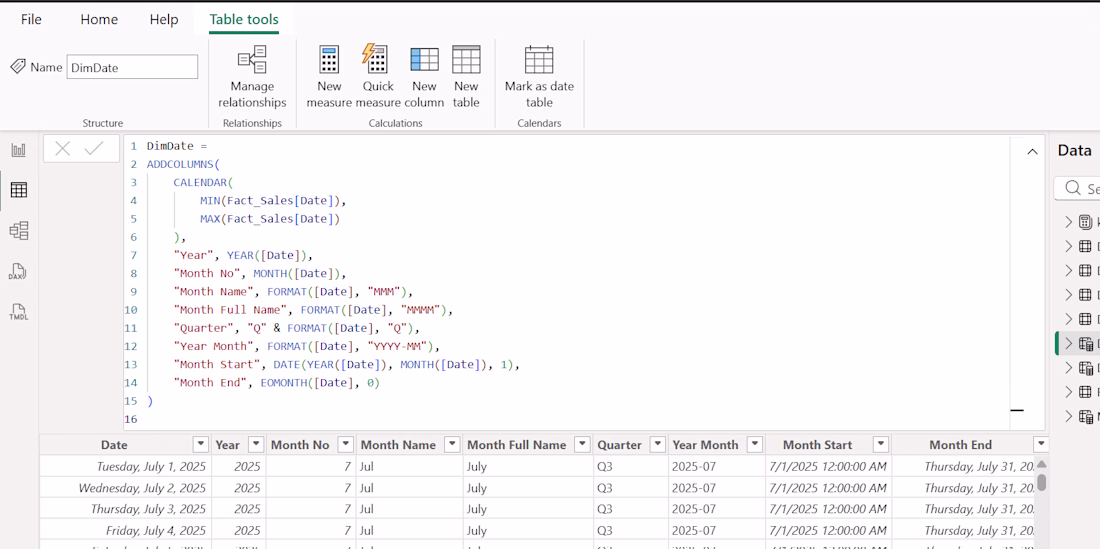Click cell Thursday, July 3, 2025
This screenshot has height=549, width=1100.
click(x=126, y=508)
